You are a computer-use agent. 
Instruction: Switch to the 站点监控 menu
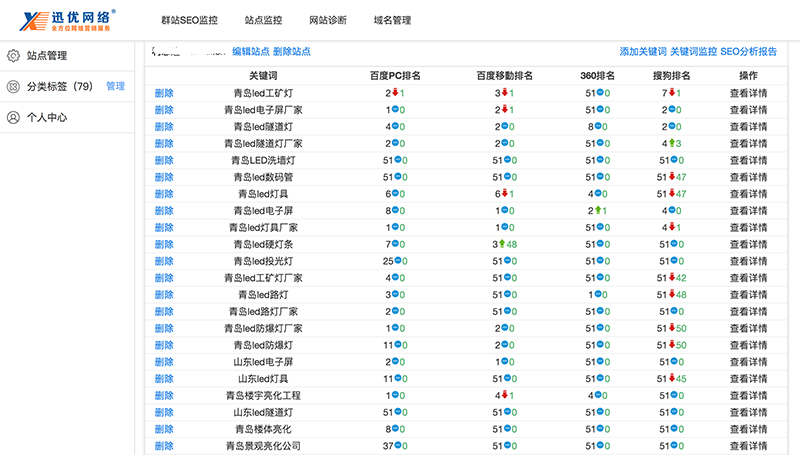[x=263, y=20]
